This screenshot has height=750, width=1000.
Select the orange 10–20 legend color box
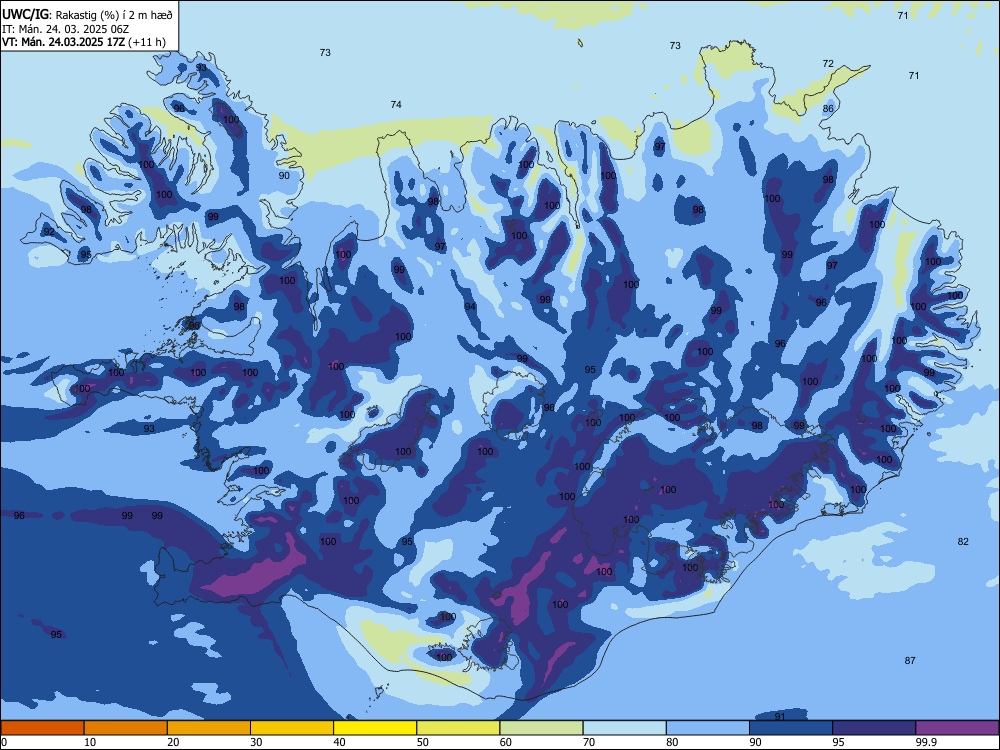pos(126,728)
